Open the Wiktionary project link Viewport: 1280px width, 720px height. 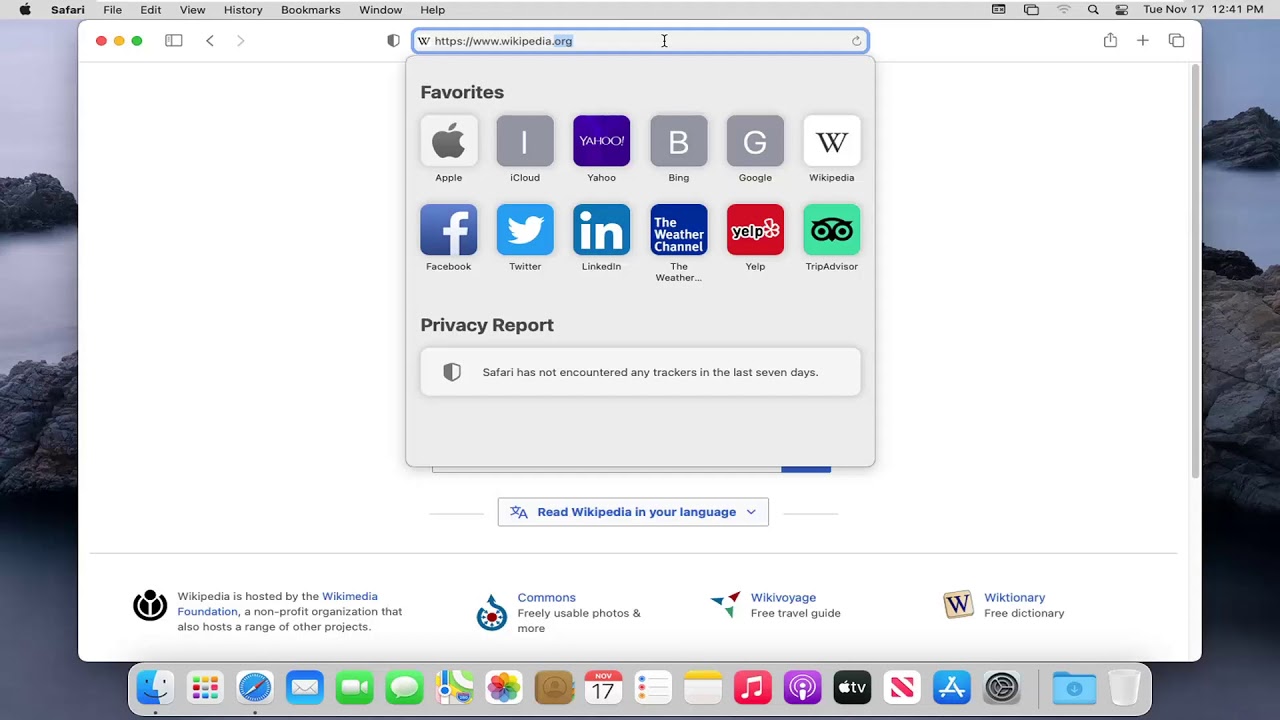pyautogui.click(x=1014, y=597)
